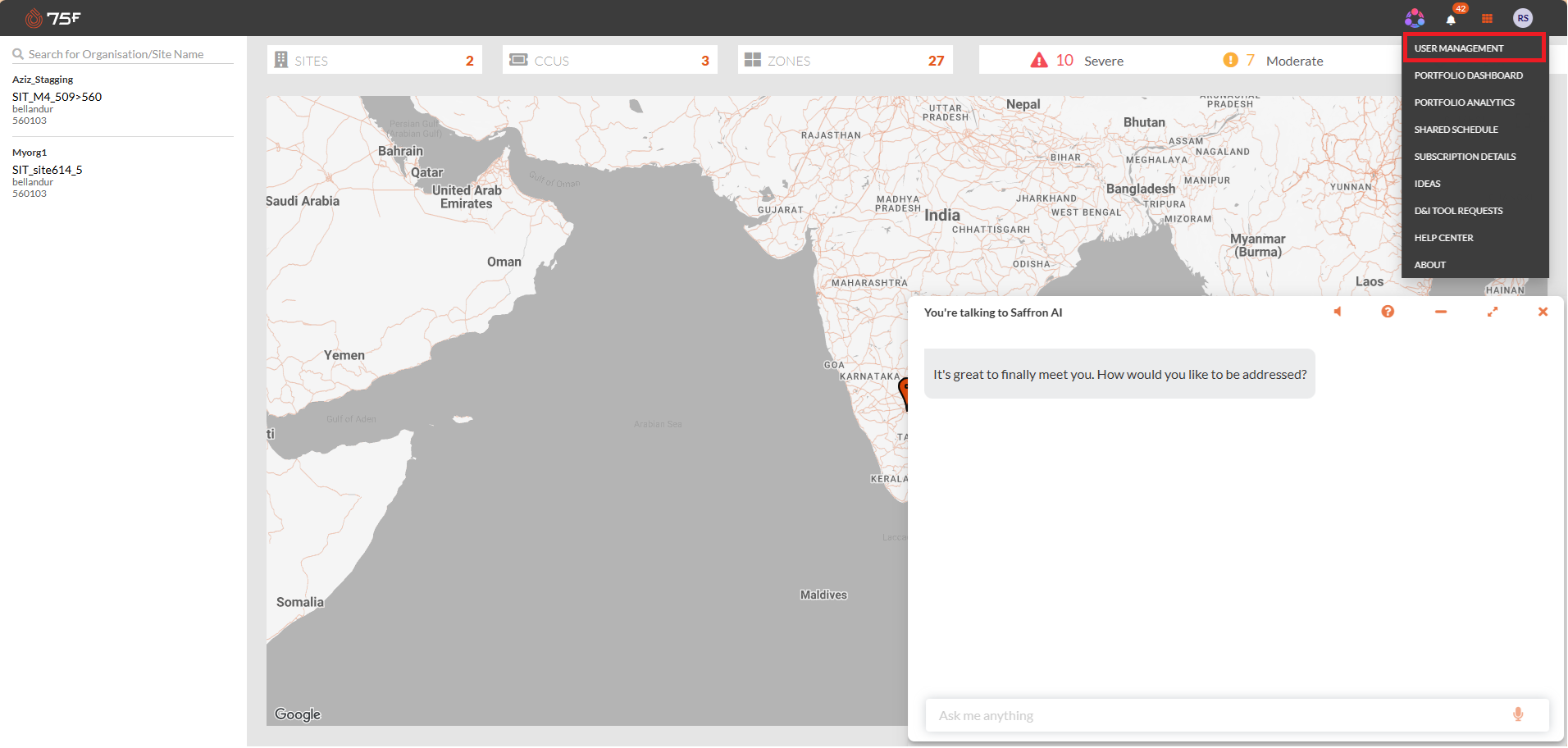The height and width of the screenshot is (748, 1568).
Task: Click the Zones grid icon
Action: click(753, 60)
